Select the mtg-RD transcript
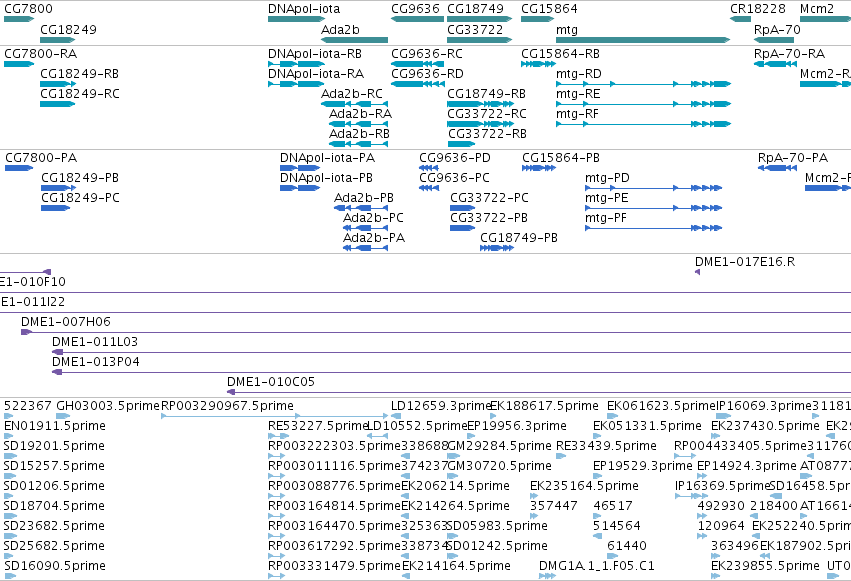851x581 pixels. click(x=644, y=84)
